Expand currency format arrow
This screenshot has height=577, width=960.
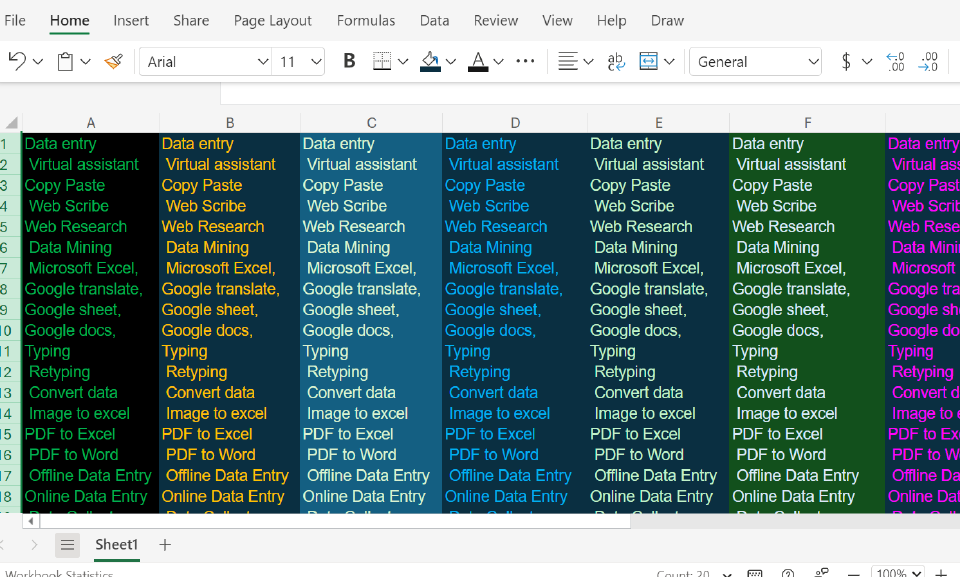[867, 61]
